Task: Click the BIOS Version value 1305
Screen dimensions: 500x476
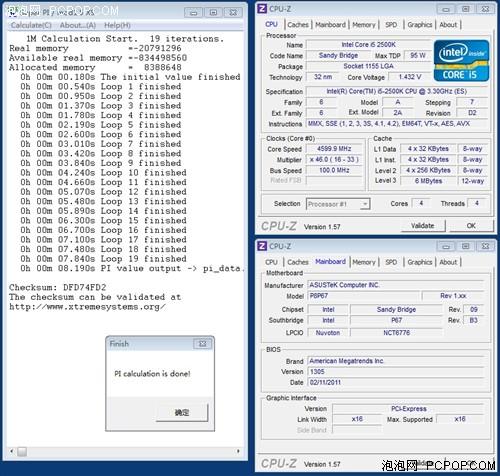Action: [395, 372]
